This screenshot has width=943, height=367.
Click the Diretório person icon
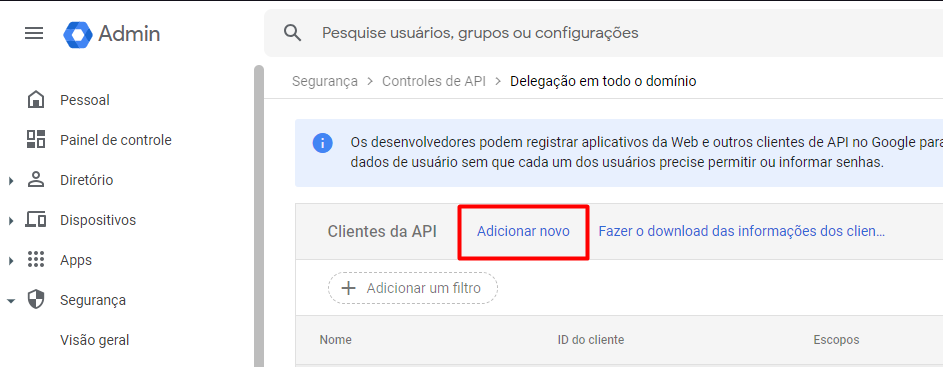36,180
